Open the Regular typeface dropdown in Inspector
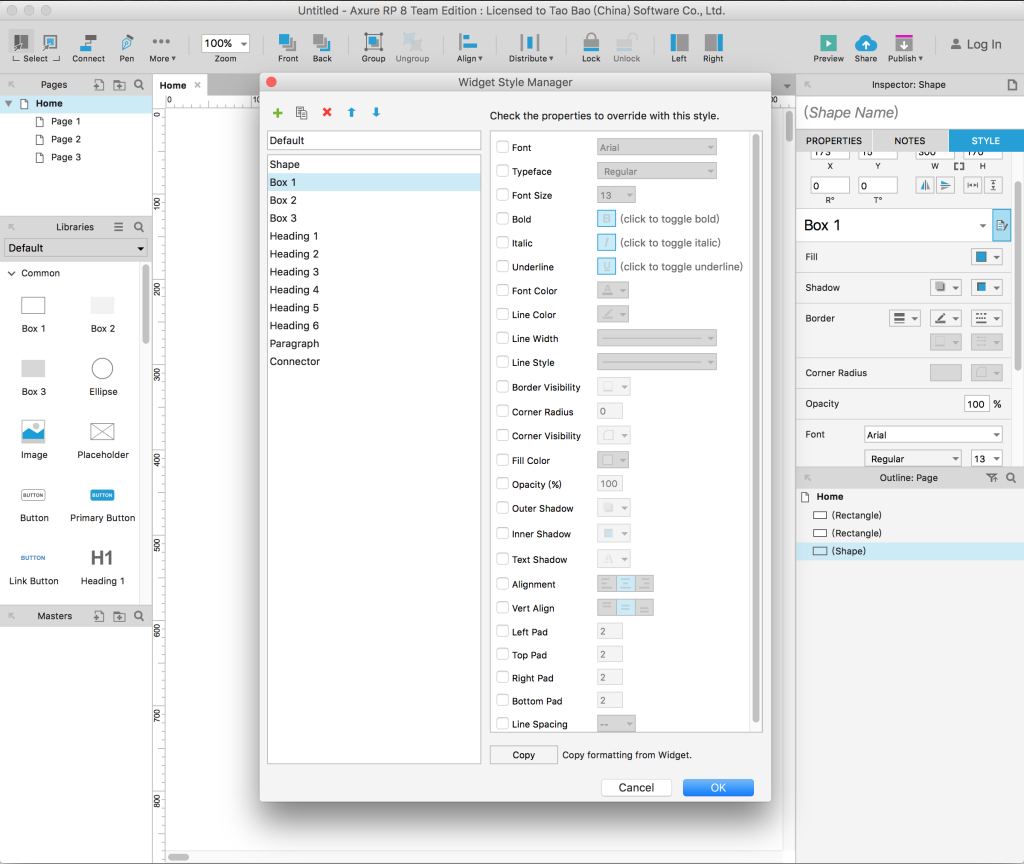Image resolution: width=1024 pixels, height=864 pixels. [912, 458]
